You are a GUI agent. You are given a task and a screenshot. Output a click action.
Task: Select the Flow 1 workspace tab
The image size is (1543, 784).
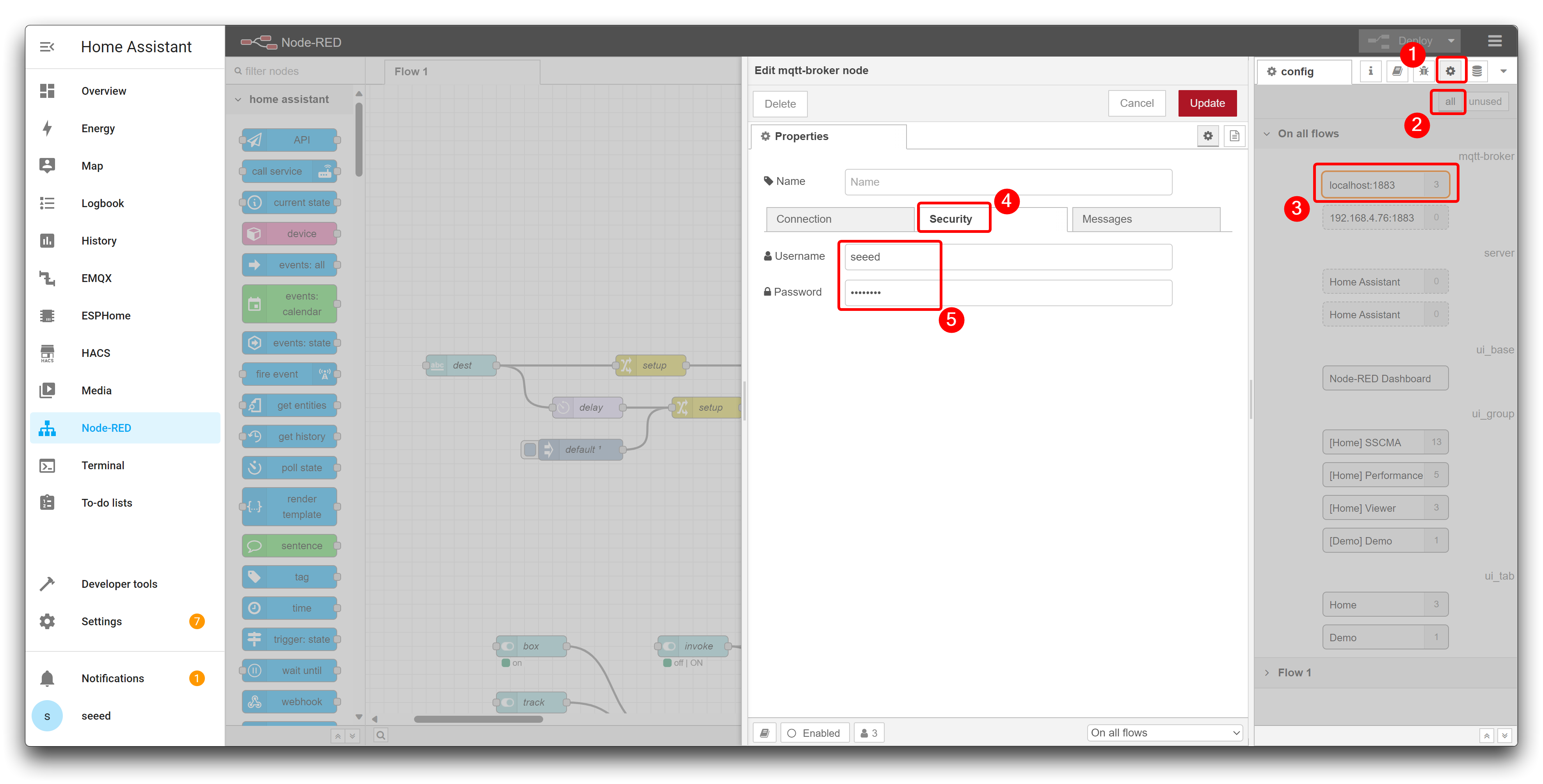pos(462,71)
